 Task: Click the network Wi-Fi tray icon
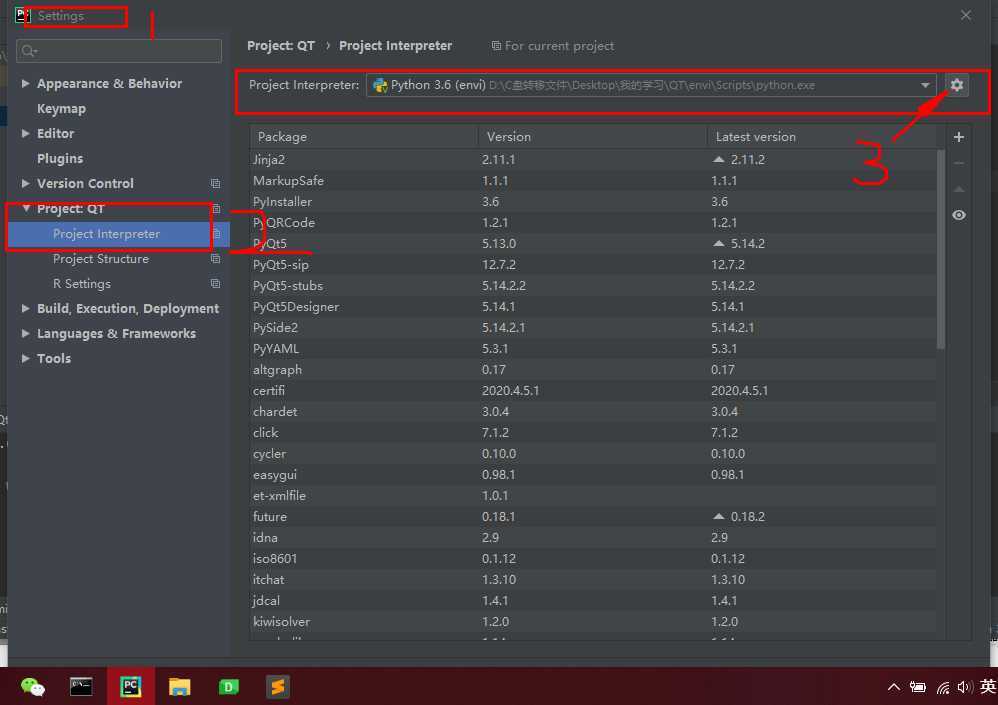point(943,687)
